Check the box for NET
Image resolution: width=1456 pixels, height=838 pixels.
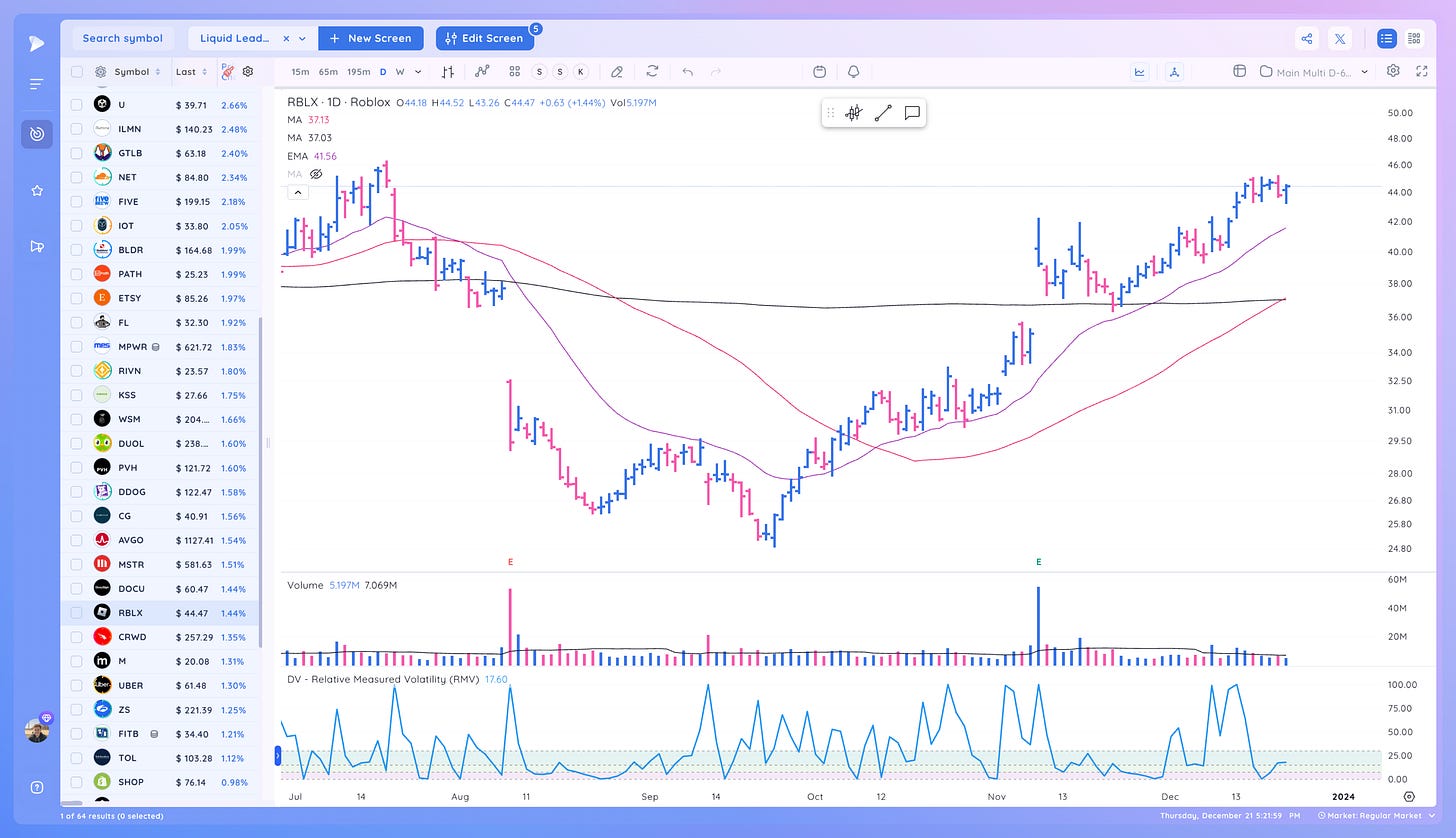click(x=77, y=177)
